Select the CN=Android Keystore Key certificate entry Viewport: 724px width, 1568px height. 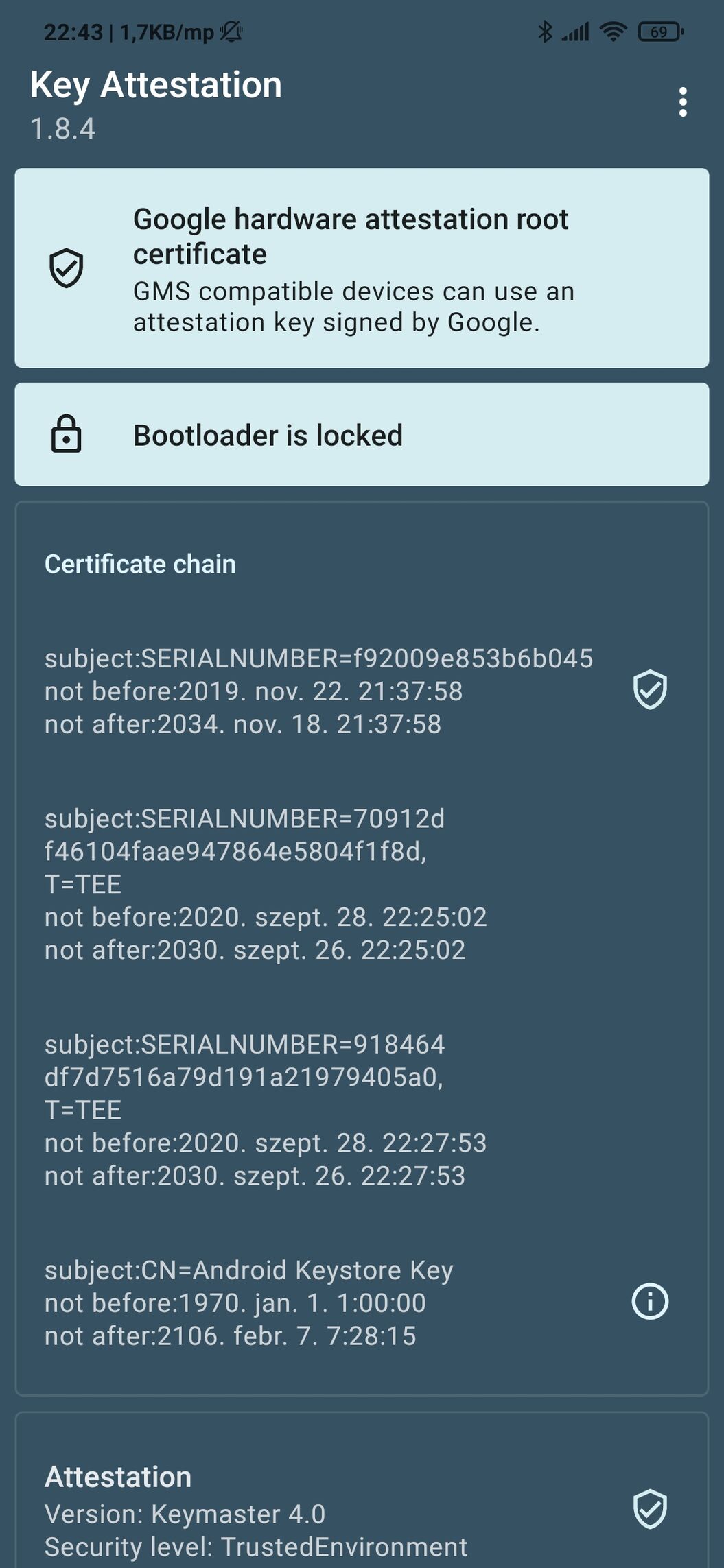(x=362, y=1302)
